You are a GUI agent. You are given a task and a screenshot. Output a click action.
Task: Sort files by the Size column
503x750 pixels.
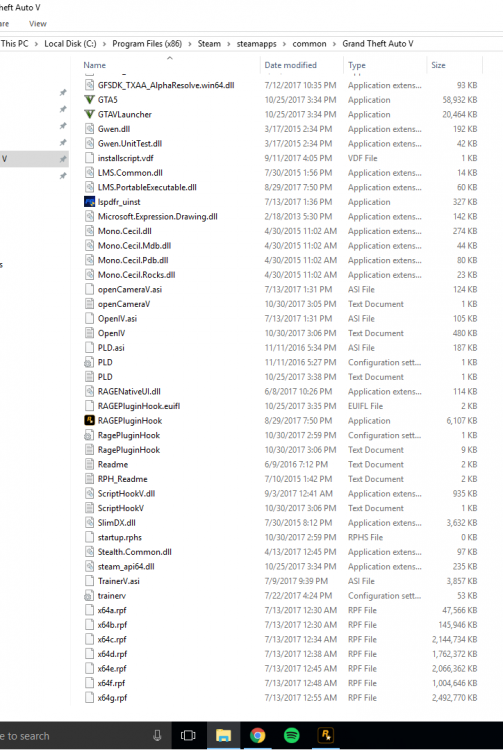pyautogui.click(x=438, y=65)
